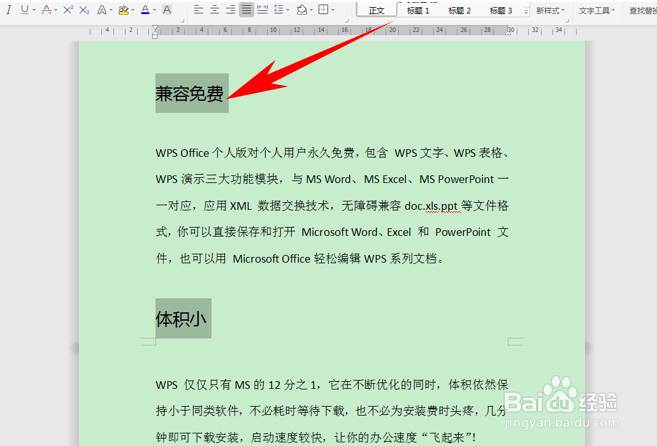
Task: Click the 查找替换 button
Action: click(643, 10)
